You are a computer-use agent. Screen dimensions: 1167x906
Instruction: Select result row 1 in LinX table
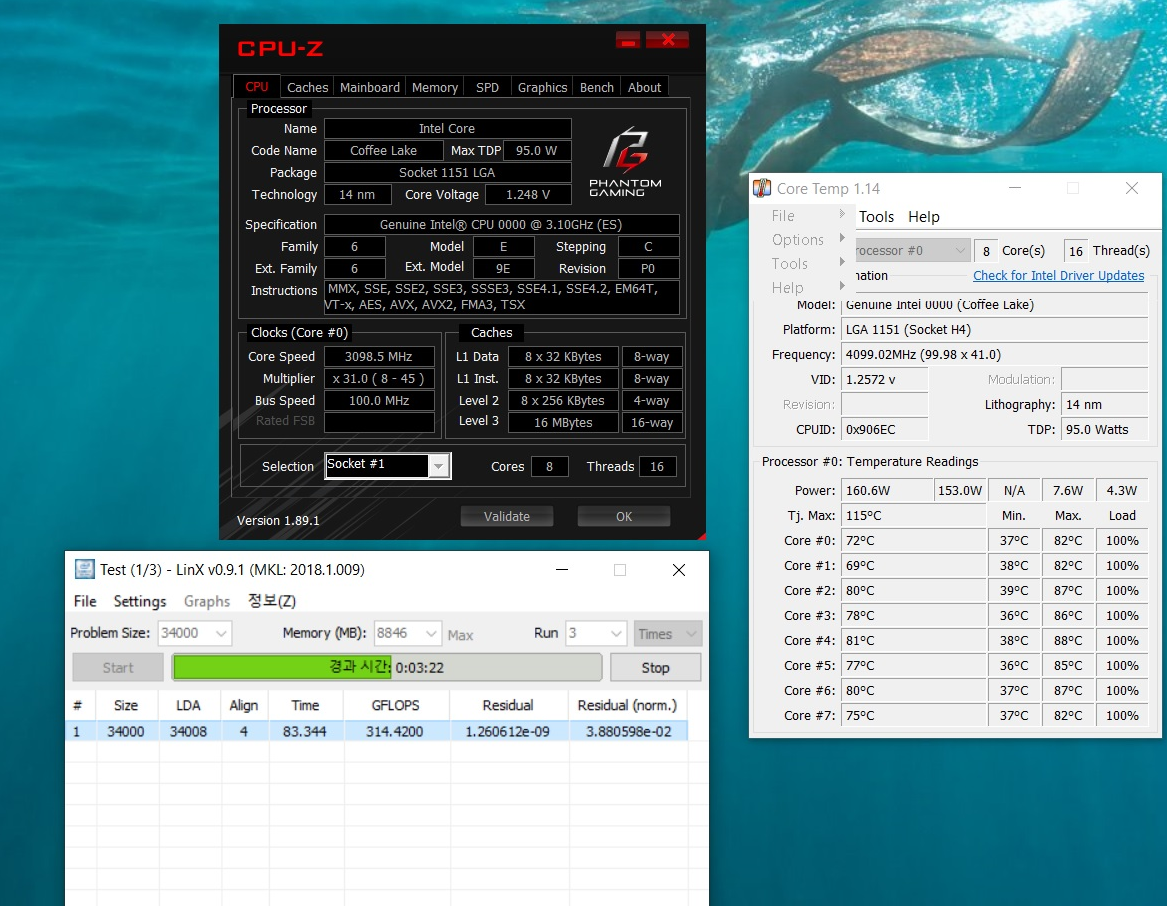376,731
